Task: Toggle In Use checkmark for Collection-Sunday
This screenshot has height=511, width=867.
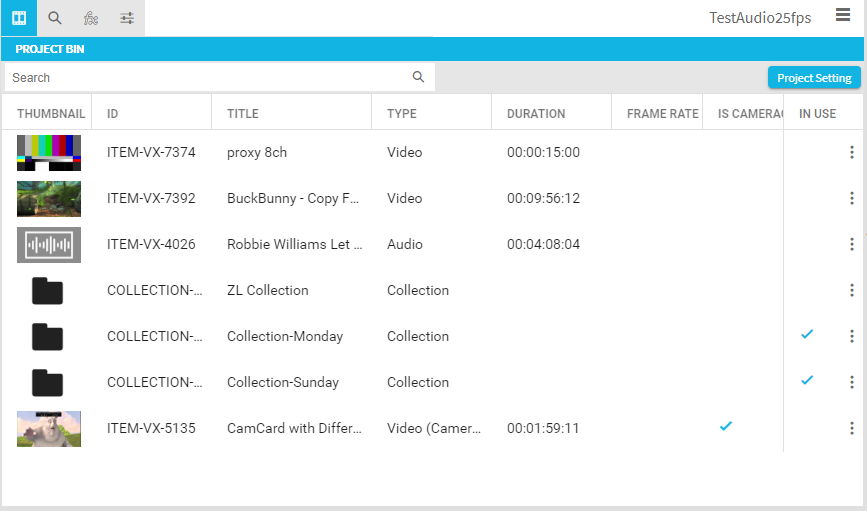Action: [x=807, y=380]
